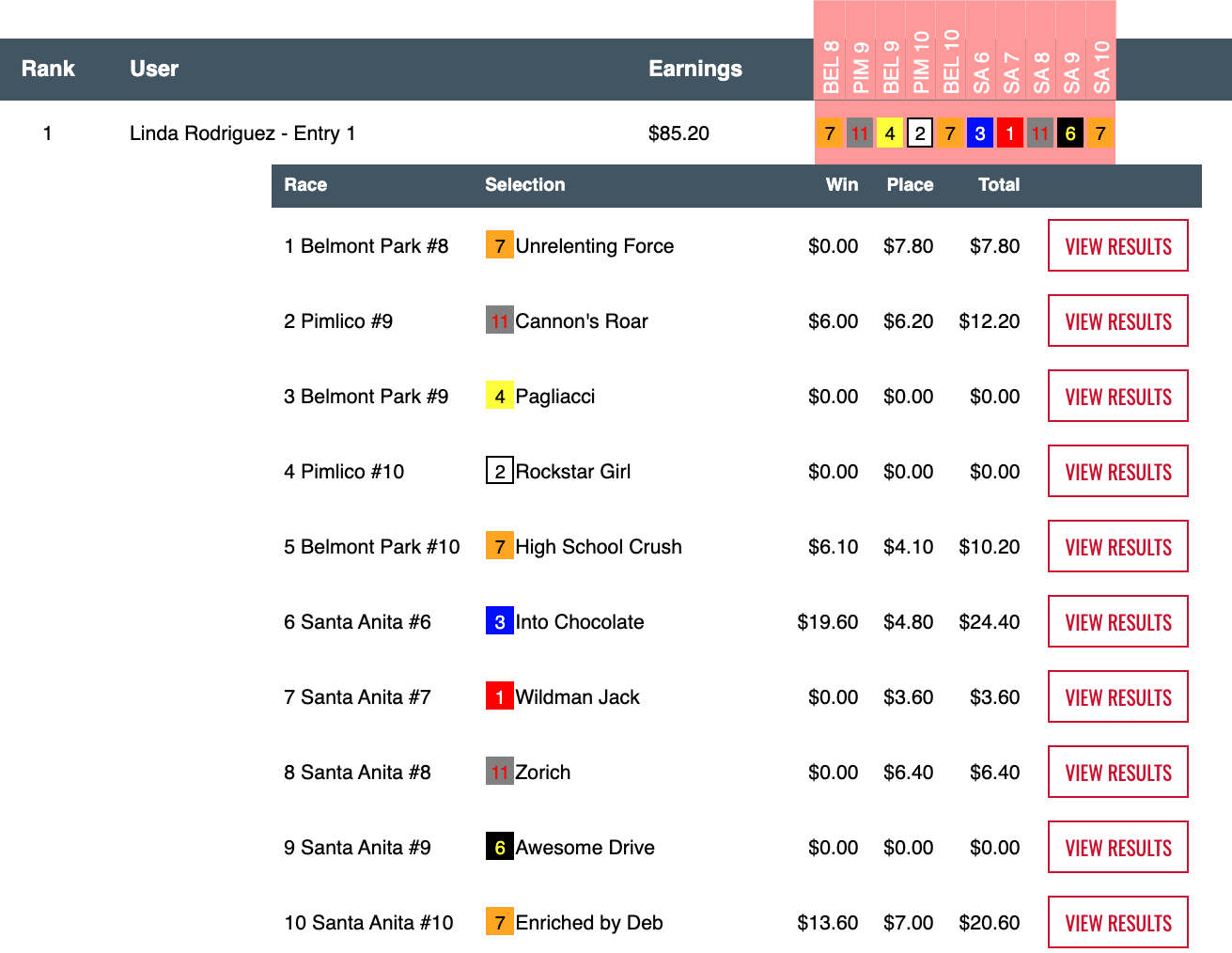Open View Results for Santa Anita #10

[x=1117, y=922]
